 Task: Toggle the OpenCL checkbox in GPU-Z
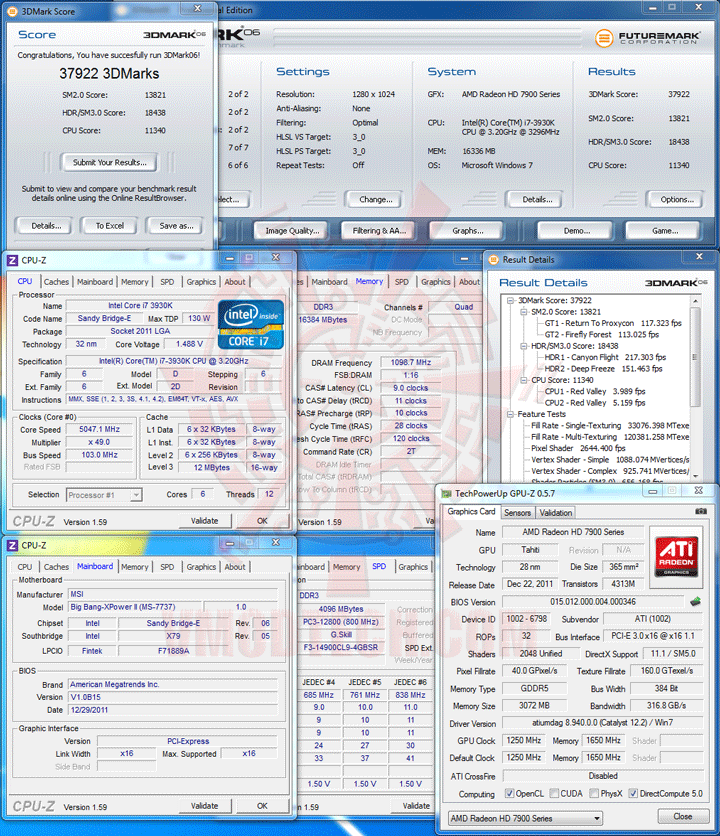click(x=509, y=793)
